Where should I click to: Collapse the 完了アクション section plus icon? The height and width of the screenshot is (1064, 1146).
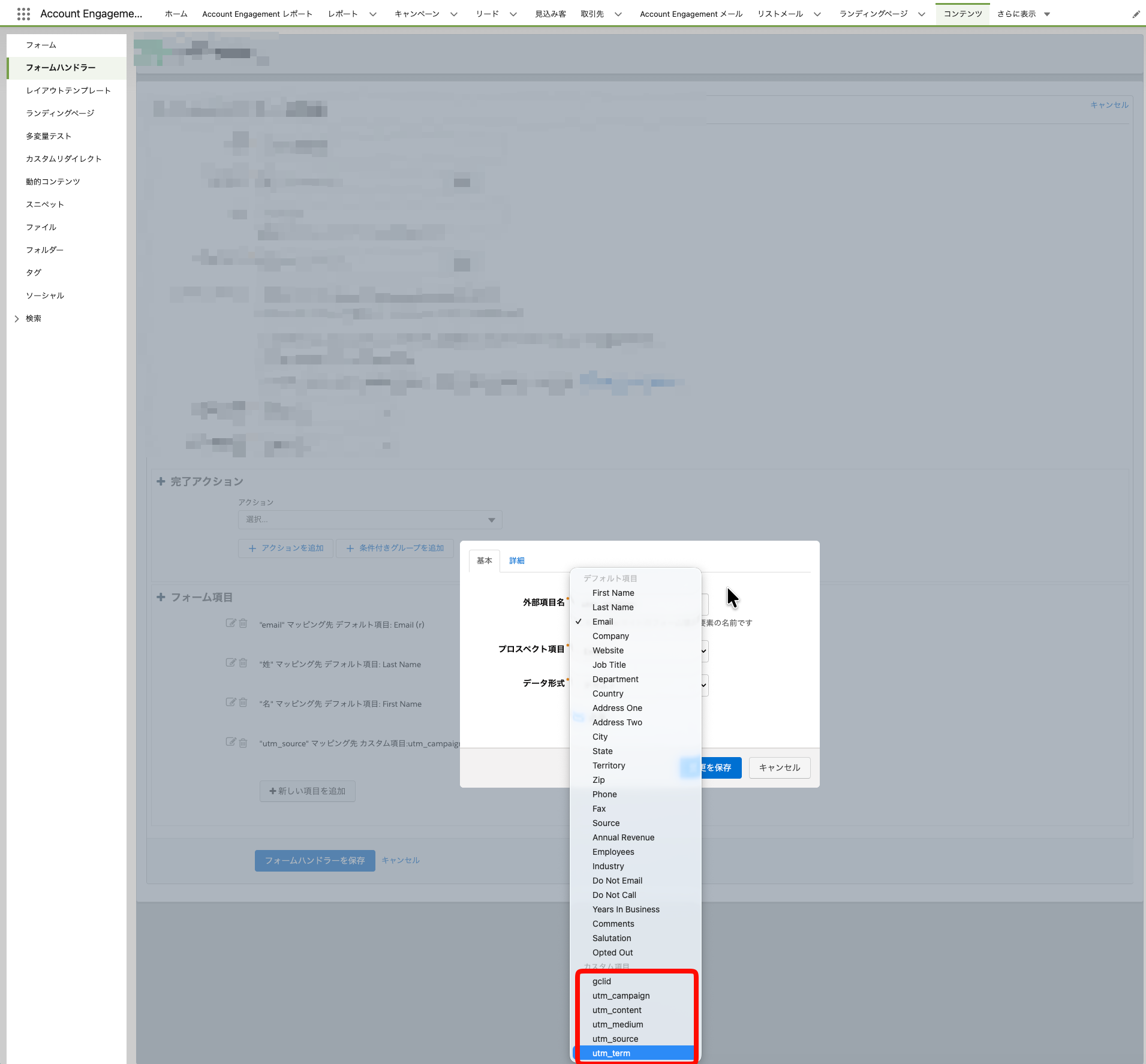(161, 481)
